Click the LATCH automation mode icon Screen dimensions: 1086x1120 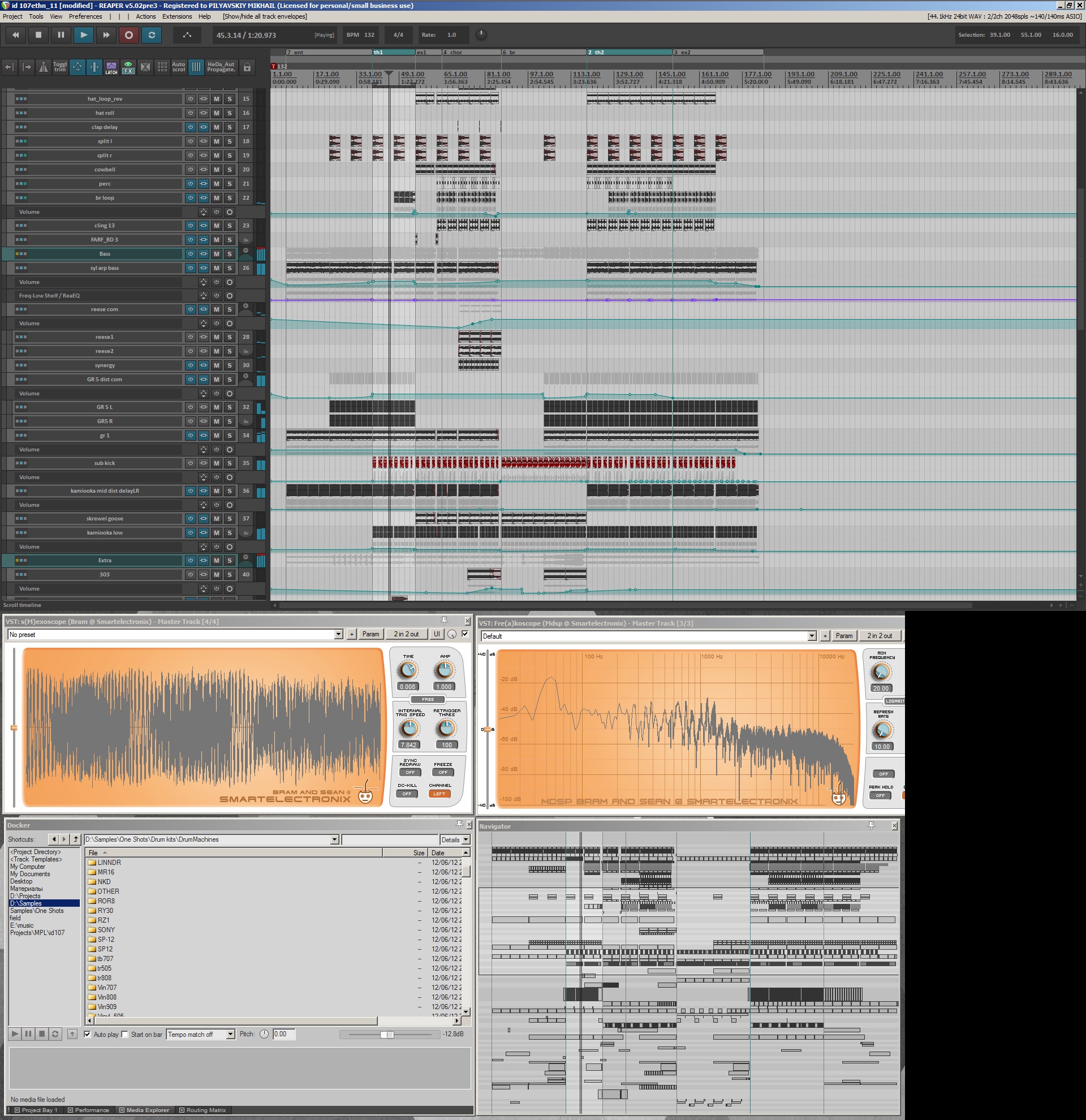[x=111, y=67]
